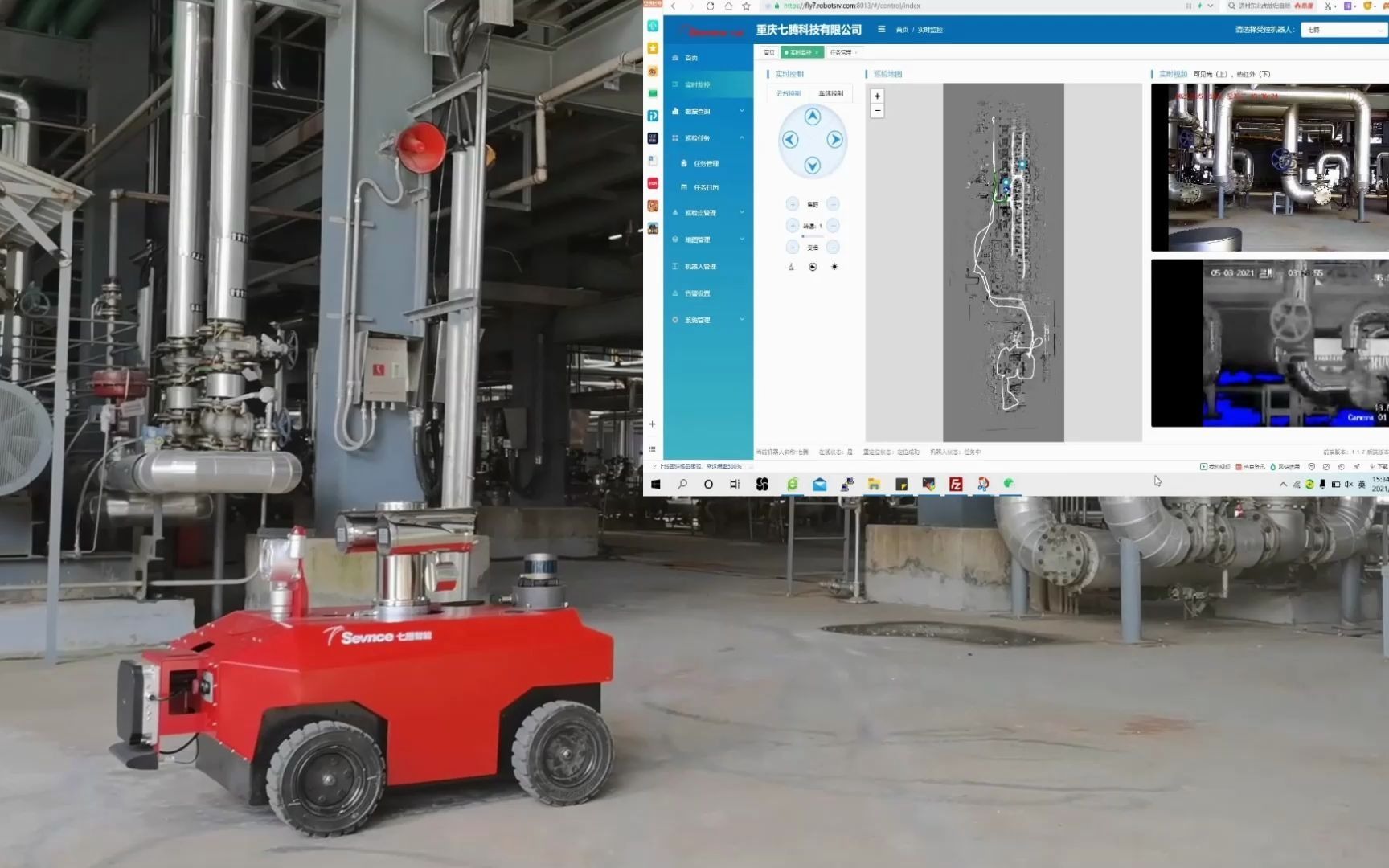1389x868 pixels.
Task: Decrease focus with the top-row minus button
Action: [x=833, y=204]
